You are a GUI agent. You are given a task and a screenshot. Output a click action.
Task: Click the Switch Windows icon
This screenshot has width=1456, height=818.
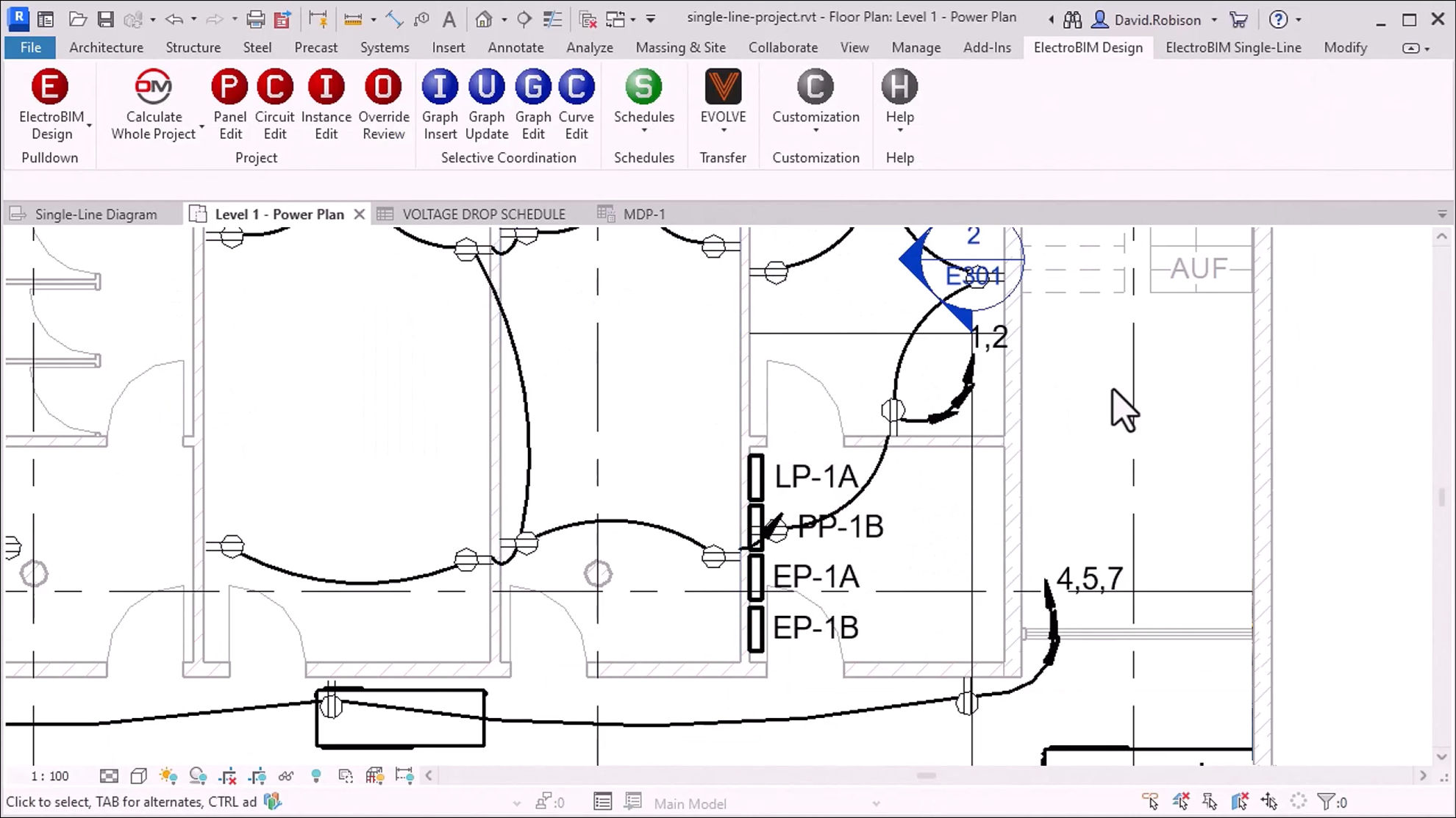click(615, 19)
